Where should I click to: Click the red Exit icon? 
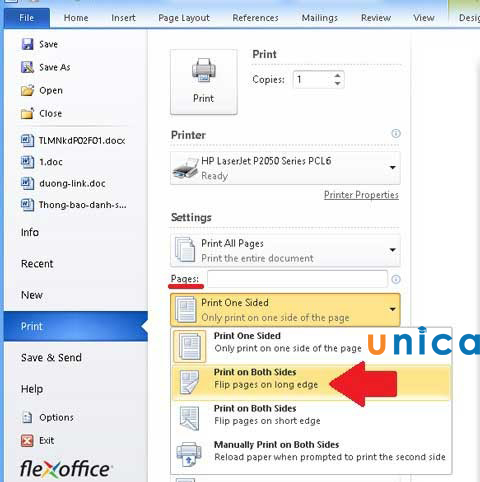[x=27, y=440]
